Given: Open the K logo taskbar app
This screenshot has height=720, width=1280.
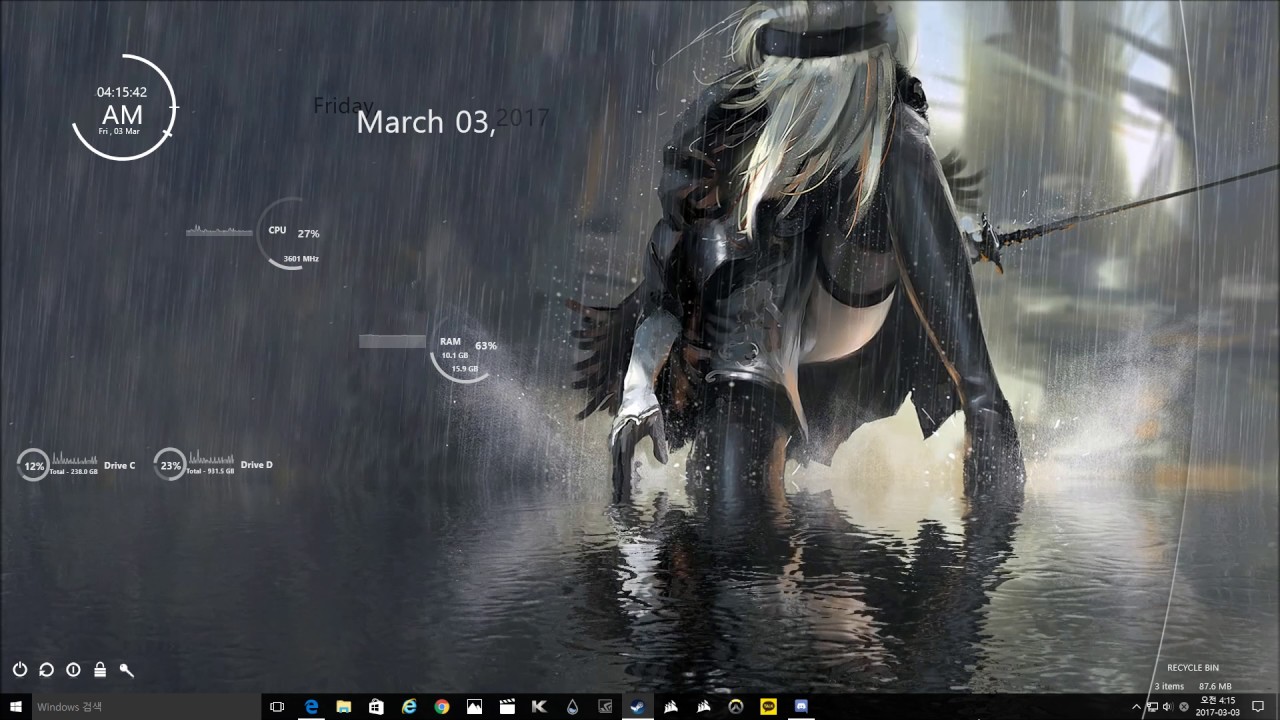Looking at the screenshot, I should pyautogui.click(x=539, y=707).
